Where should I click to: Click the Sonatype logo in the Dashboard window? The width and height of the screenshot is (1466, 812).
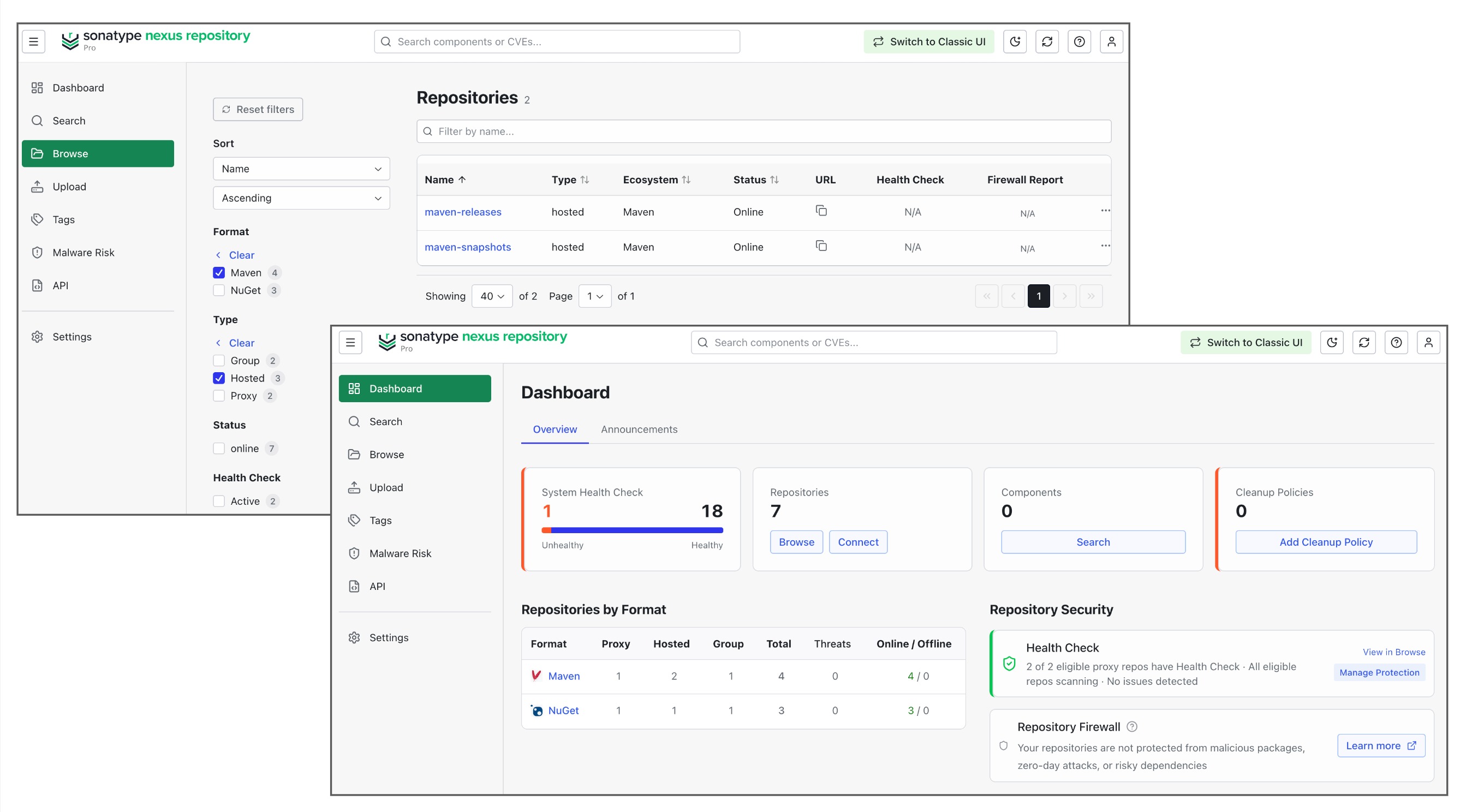pyautogui.click(x=473, y=341)
